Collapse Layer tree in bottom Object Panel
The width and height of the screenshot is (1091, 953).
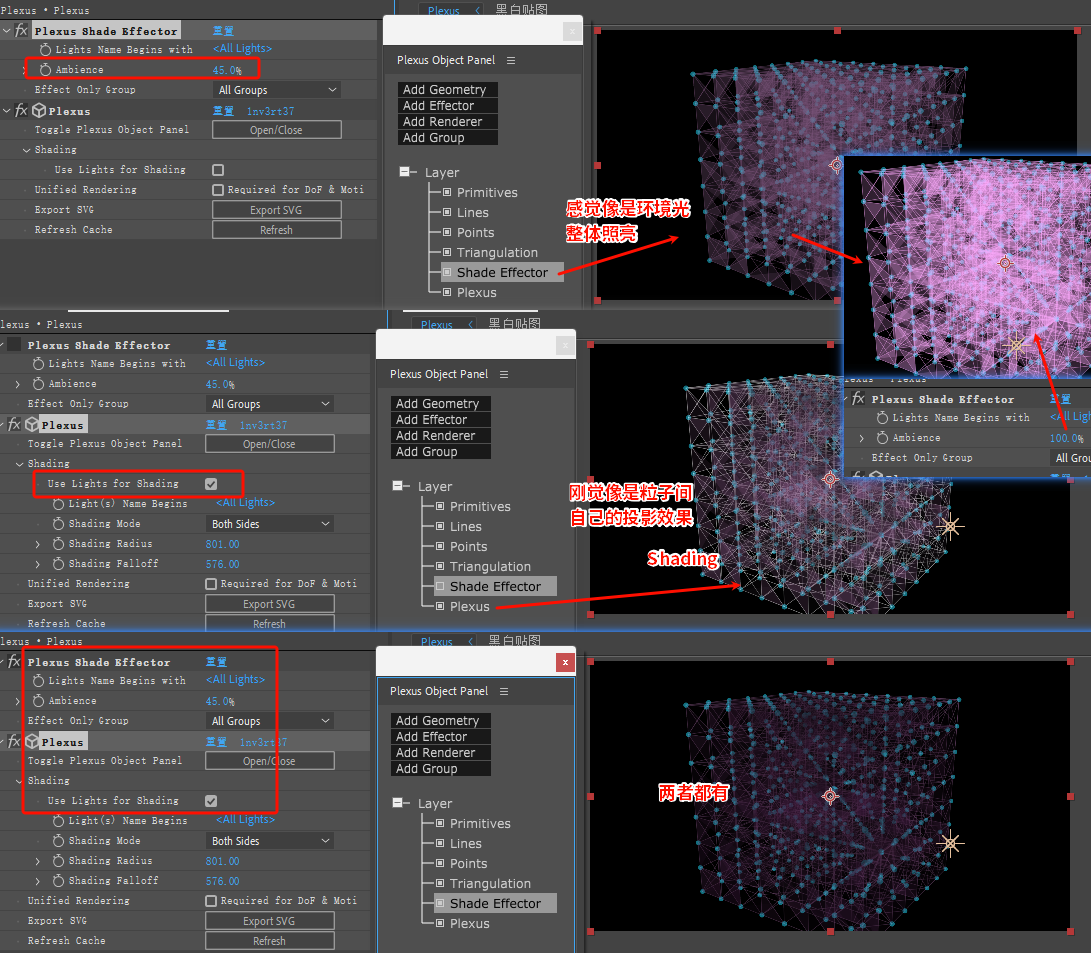coord(397,803)
